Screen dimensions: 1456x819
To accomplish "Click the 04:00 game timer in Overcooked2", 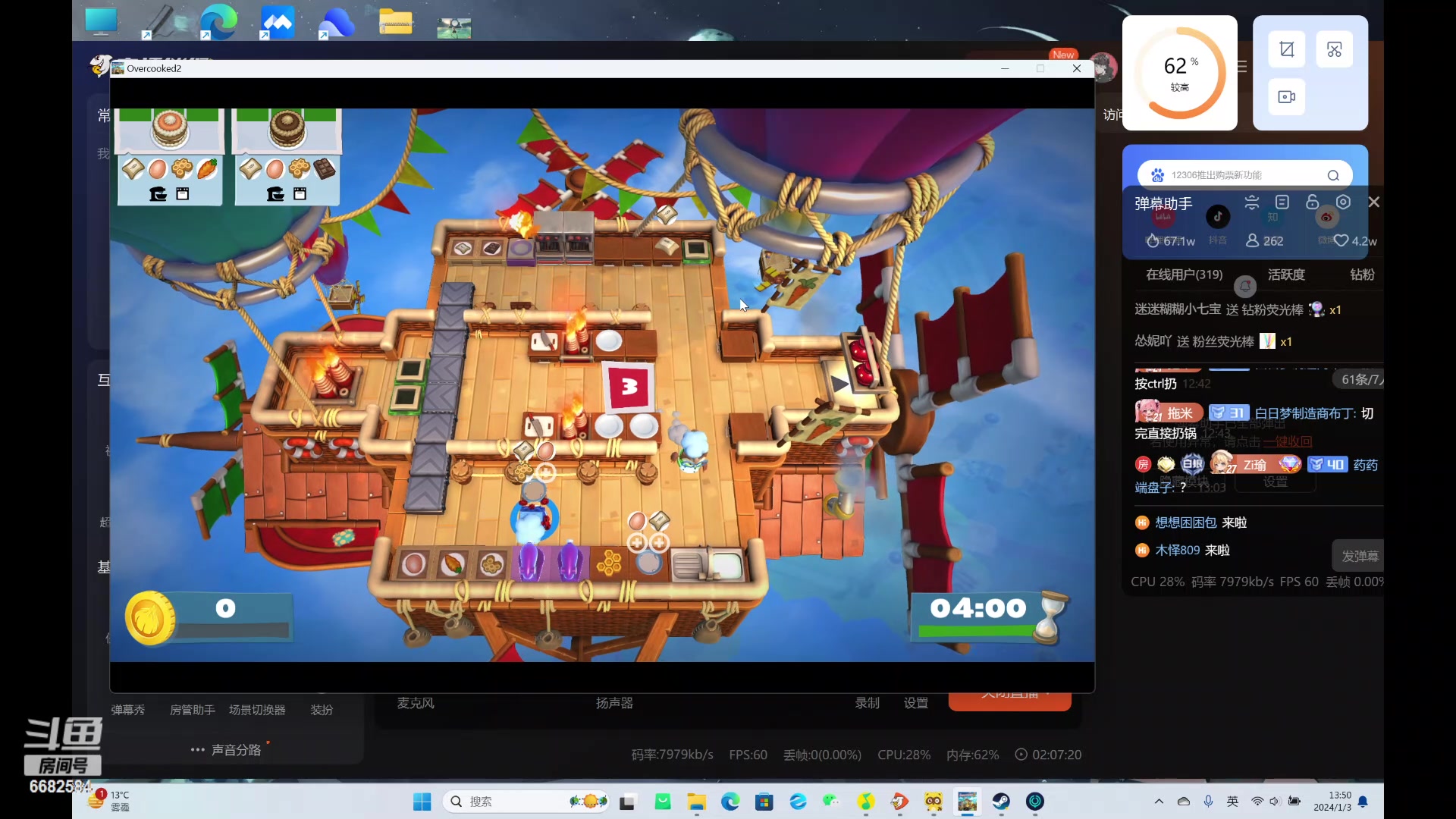I will (978, 608).
